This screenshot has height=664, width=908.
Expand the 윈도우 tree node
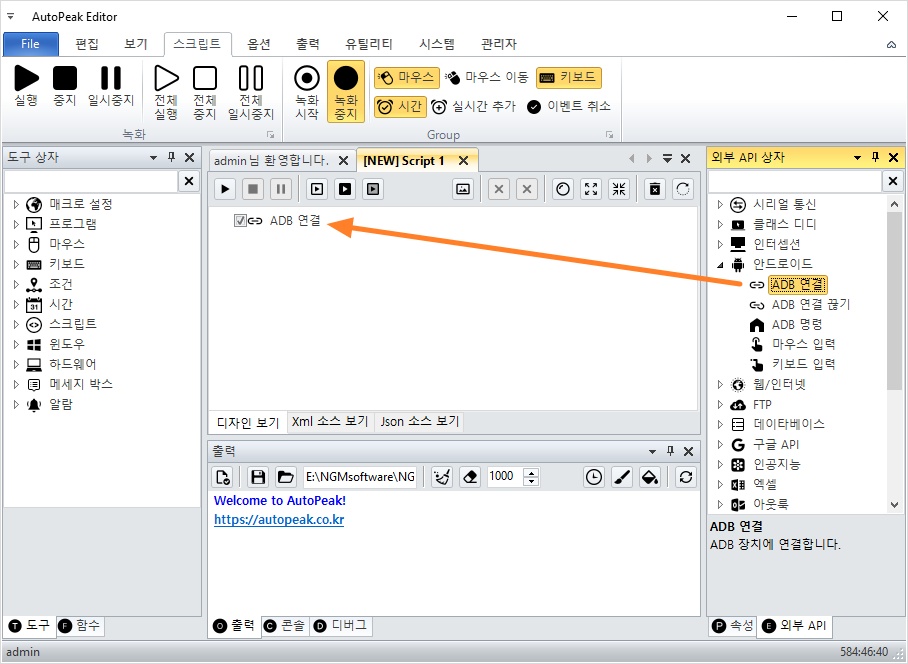click(16, 344)
